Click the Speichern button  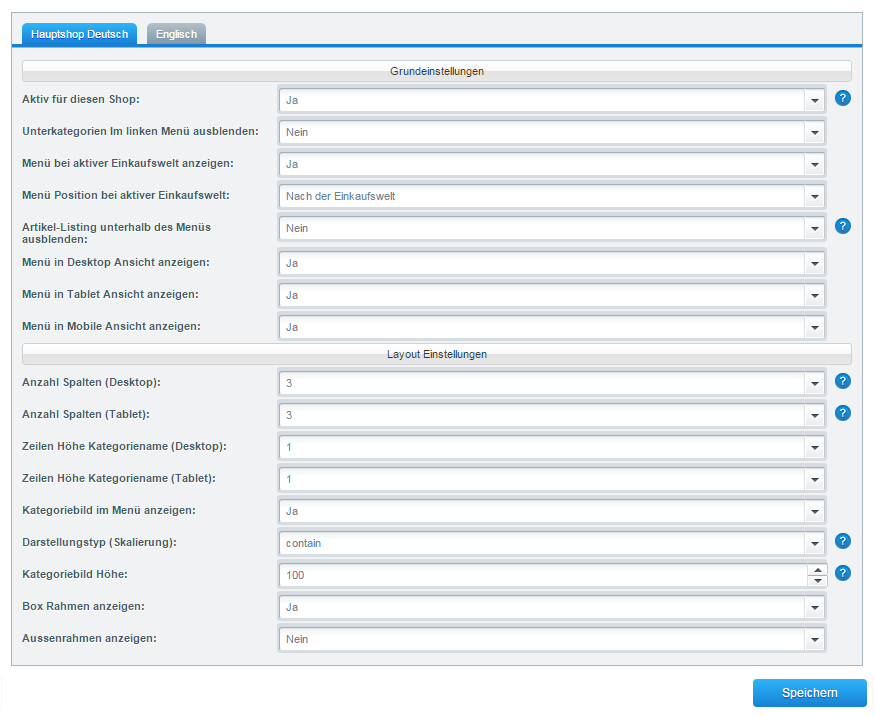click(x=810, y=693)
